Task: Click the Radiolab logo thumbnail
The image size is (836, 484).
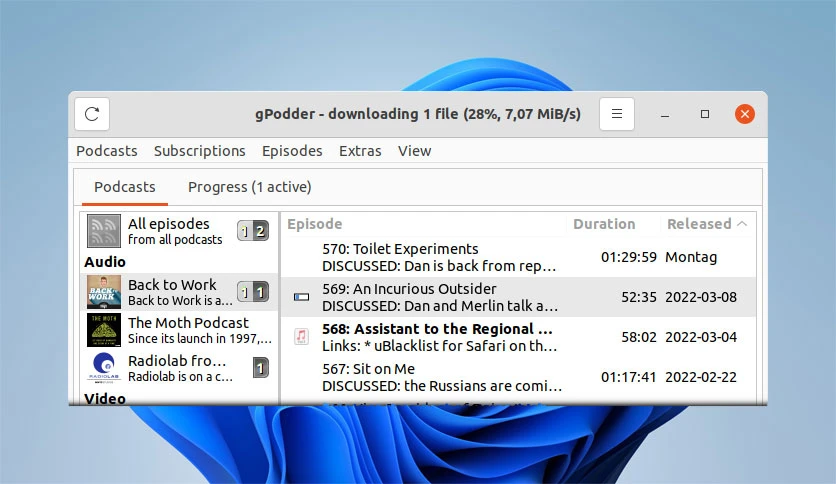Action: pyautogui.click(x=104, y=368)
